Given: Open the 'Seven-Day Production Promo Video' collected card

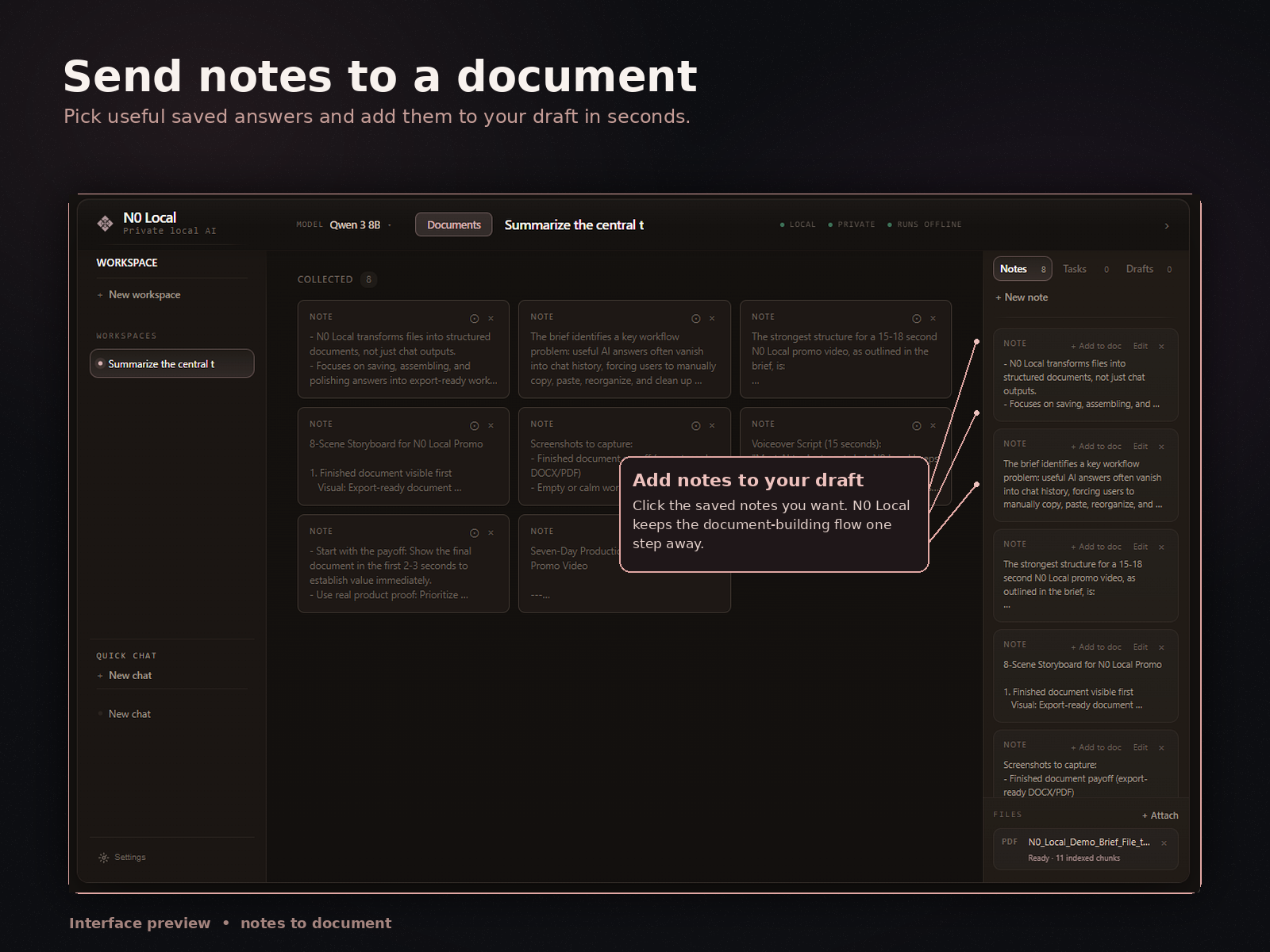Looking at the screenshot, I should pos(625,563).
